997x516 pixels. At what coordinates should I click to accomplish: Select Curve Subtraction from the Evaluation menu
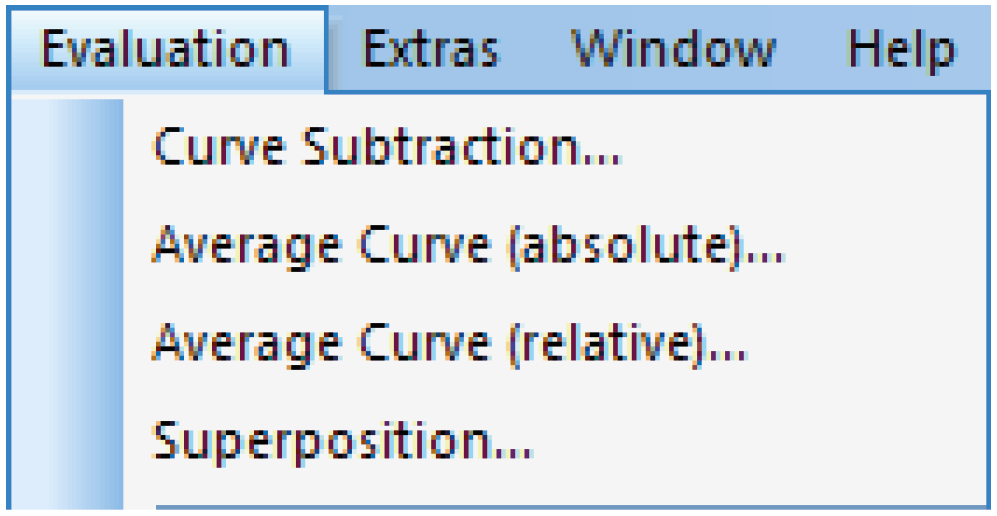[x=553, y=147]
